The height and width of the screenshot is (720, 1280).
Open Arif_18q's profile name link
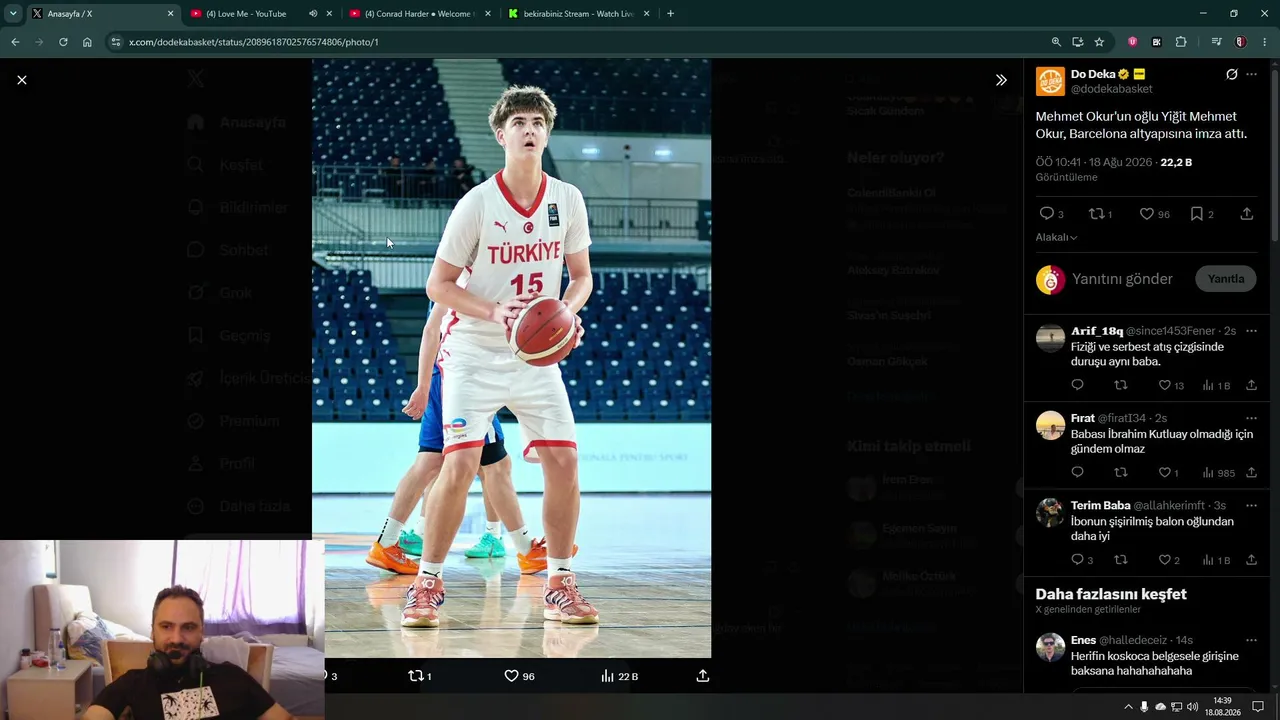tap(1097, 331)
